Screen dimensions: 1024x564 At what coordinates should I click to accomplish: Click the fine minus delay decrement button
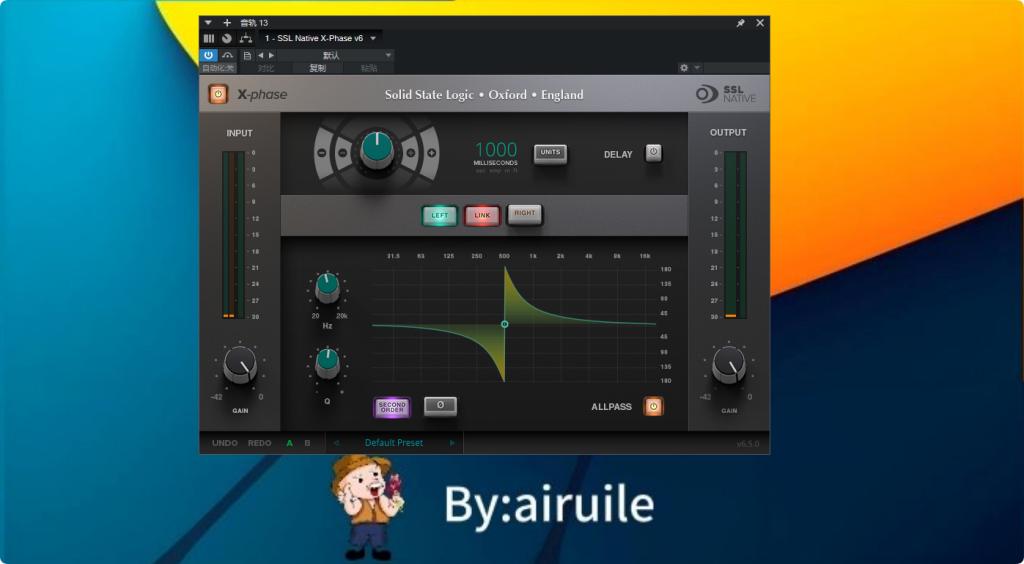[342, 153]
